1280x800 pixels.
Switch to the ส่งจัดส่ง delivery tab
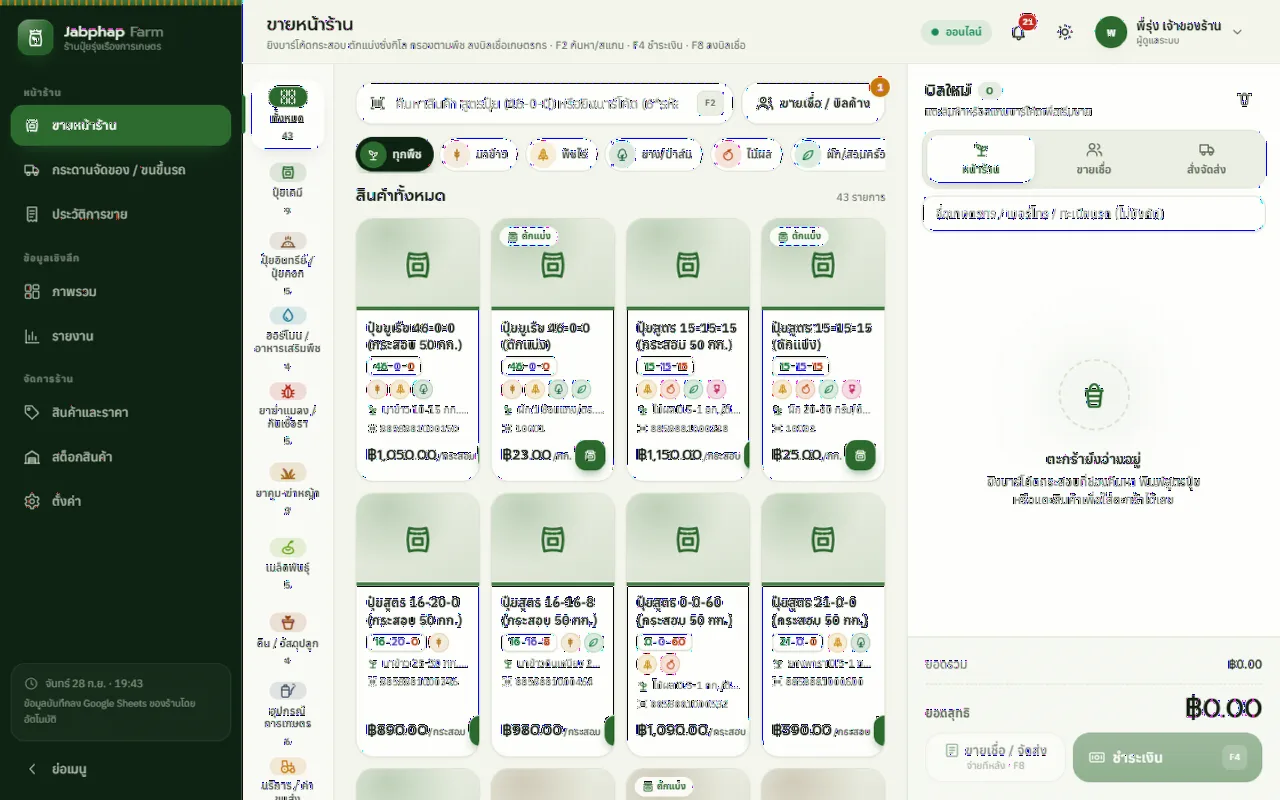coord(1206,159)
